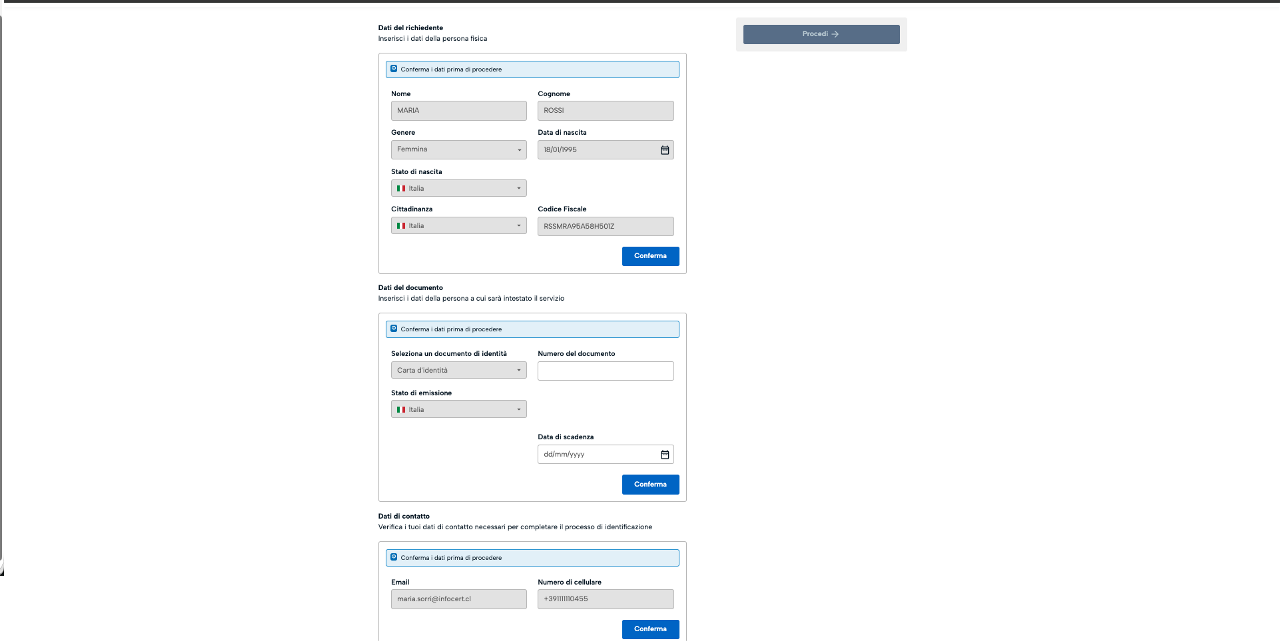Open the Stato di emissione dropdown
This screenshot has width=1280, height=641.
point(458,409)
